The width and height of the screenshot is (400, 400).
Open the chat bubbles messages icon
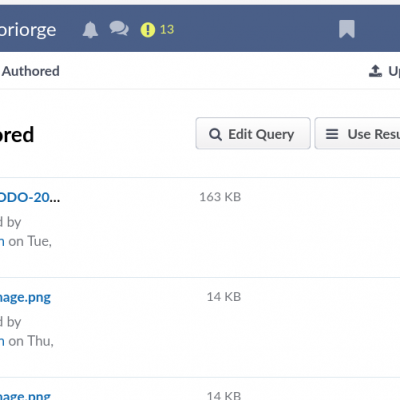pos(119,29)
